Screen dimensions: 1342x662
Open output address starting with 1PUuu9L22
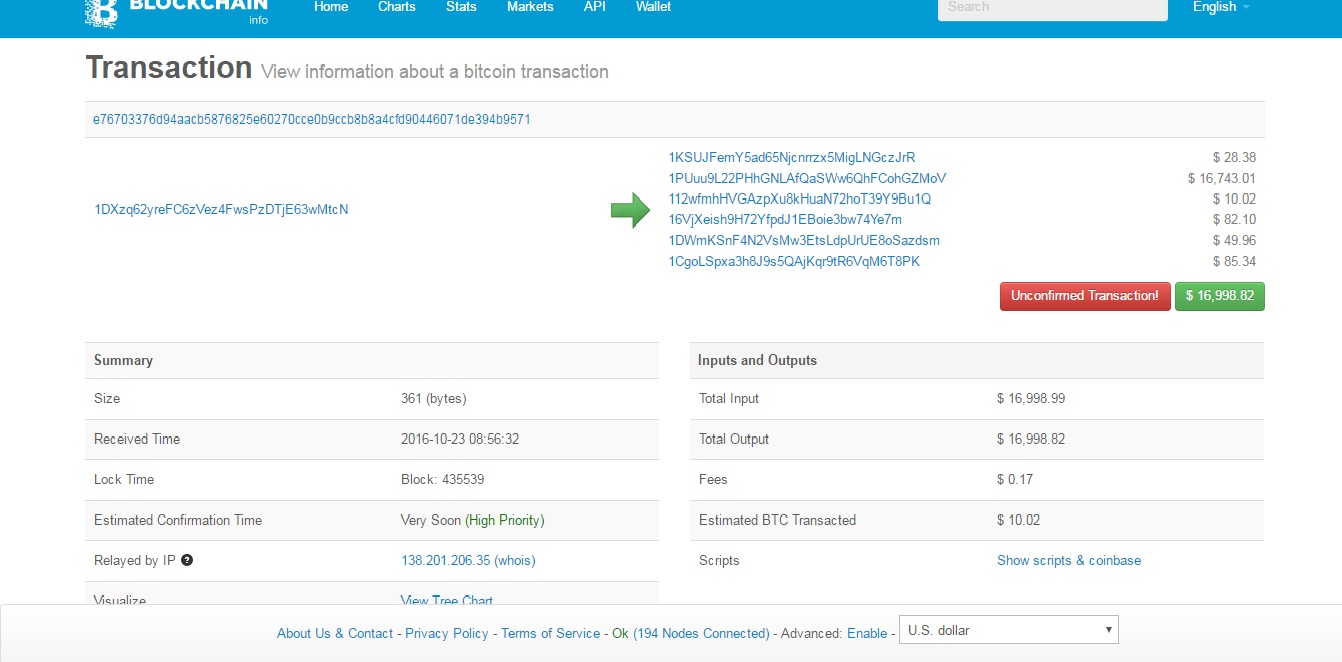tap(807, 178)
